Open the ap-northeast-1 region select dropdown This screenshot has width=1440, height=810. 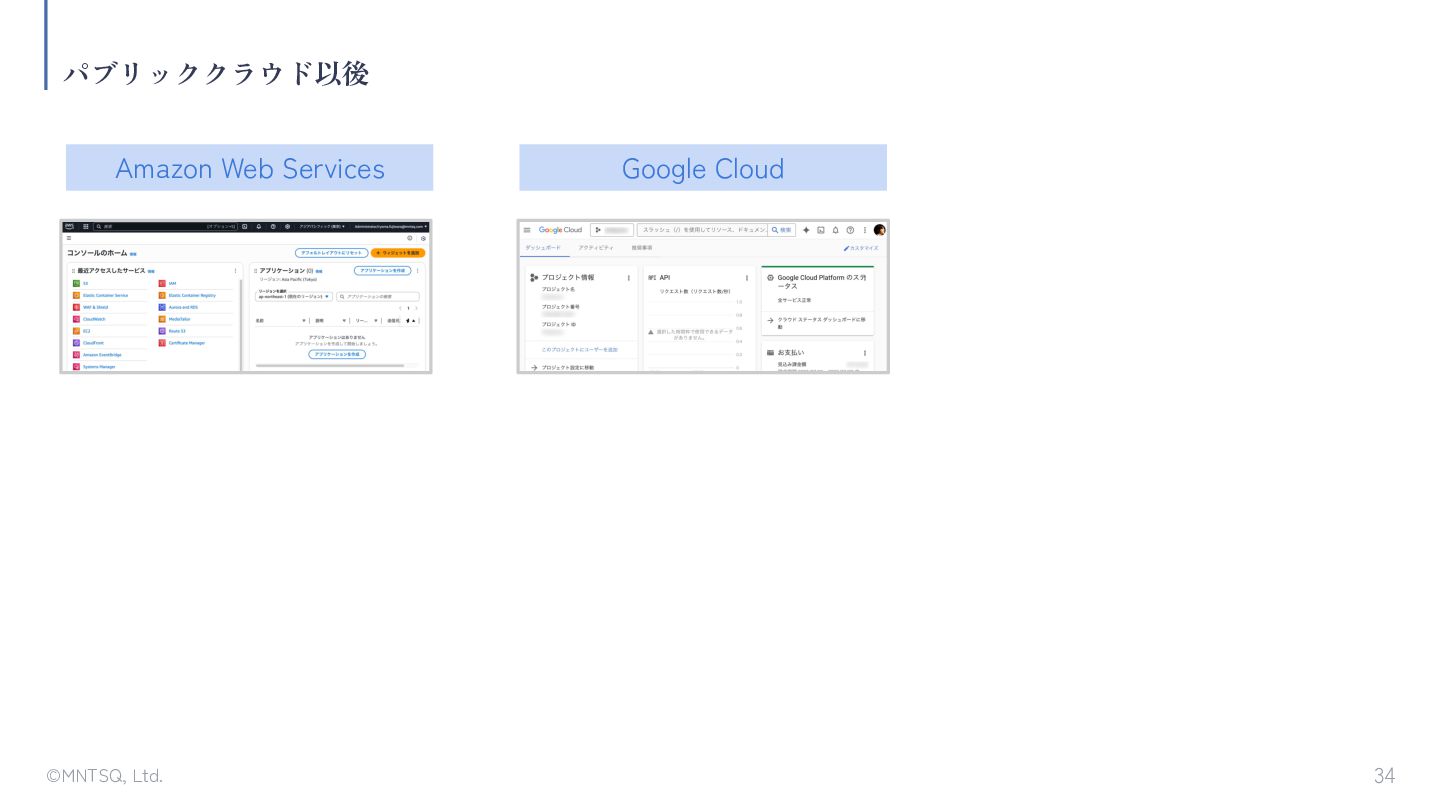coord(294,296)
